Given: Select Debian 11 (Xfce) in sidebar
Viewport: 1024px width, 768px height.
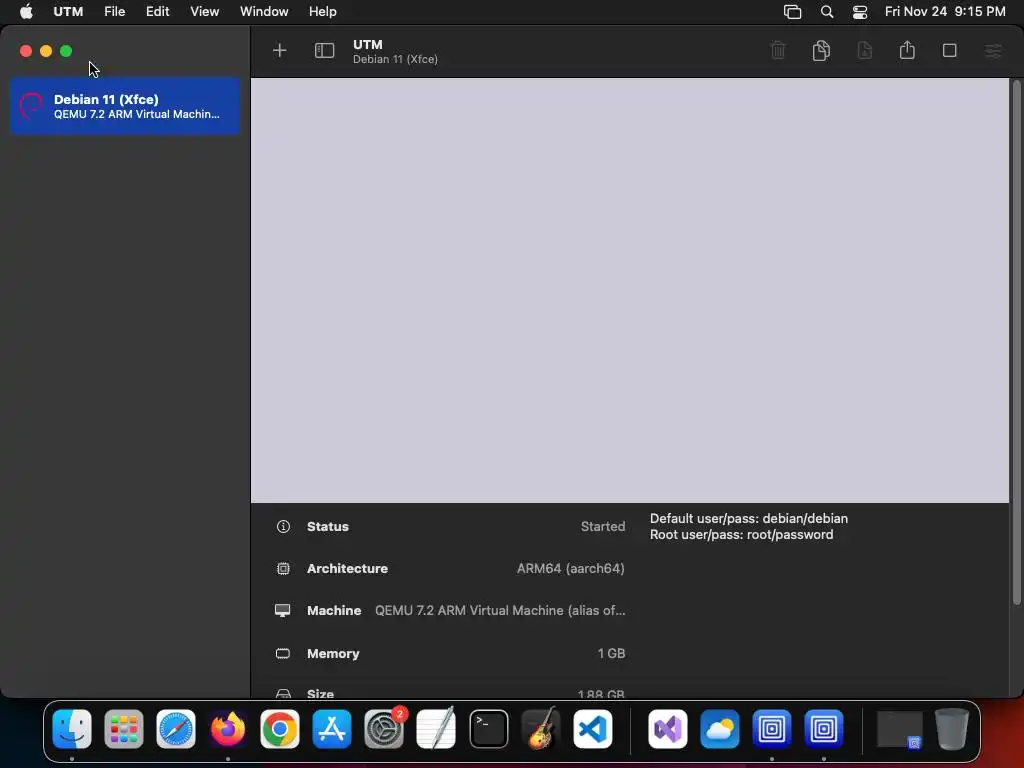Looking at the screenshot, I should pyautogui.click(x=125, y=106).
